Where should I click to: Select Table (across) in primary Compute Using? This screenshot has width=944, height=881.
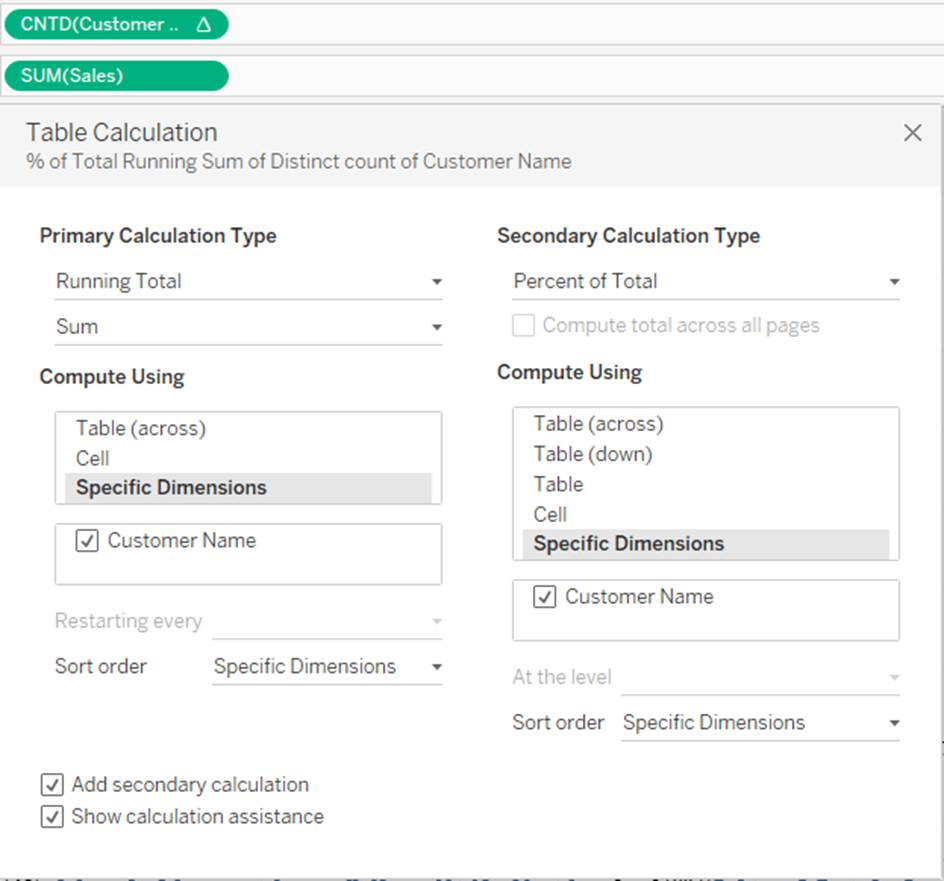(141, 428)
